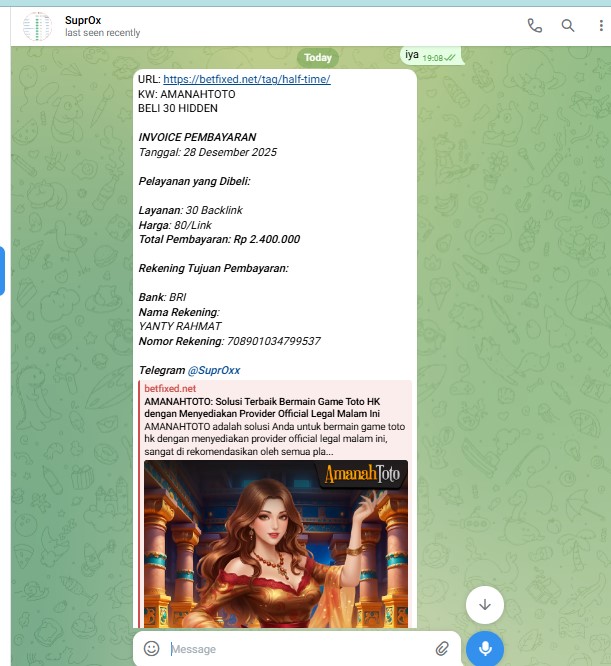The height and width of the screenshot is (666, 611).
Task: Open the three-dot more options menu
Action: pyautogui.click(x=599, y=26)
